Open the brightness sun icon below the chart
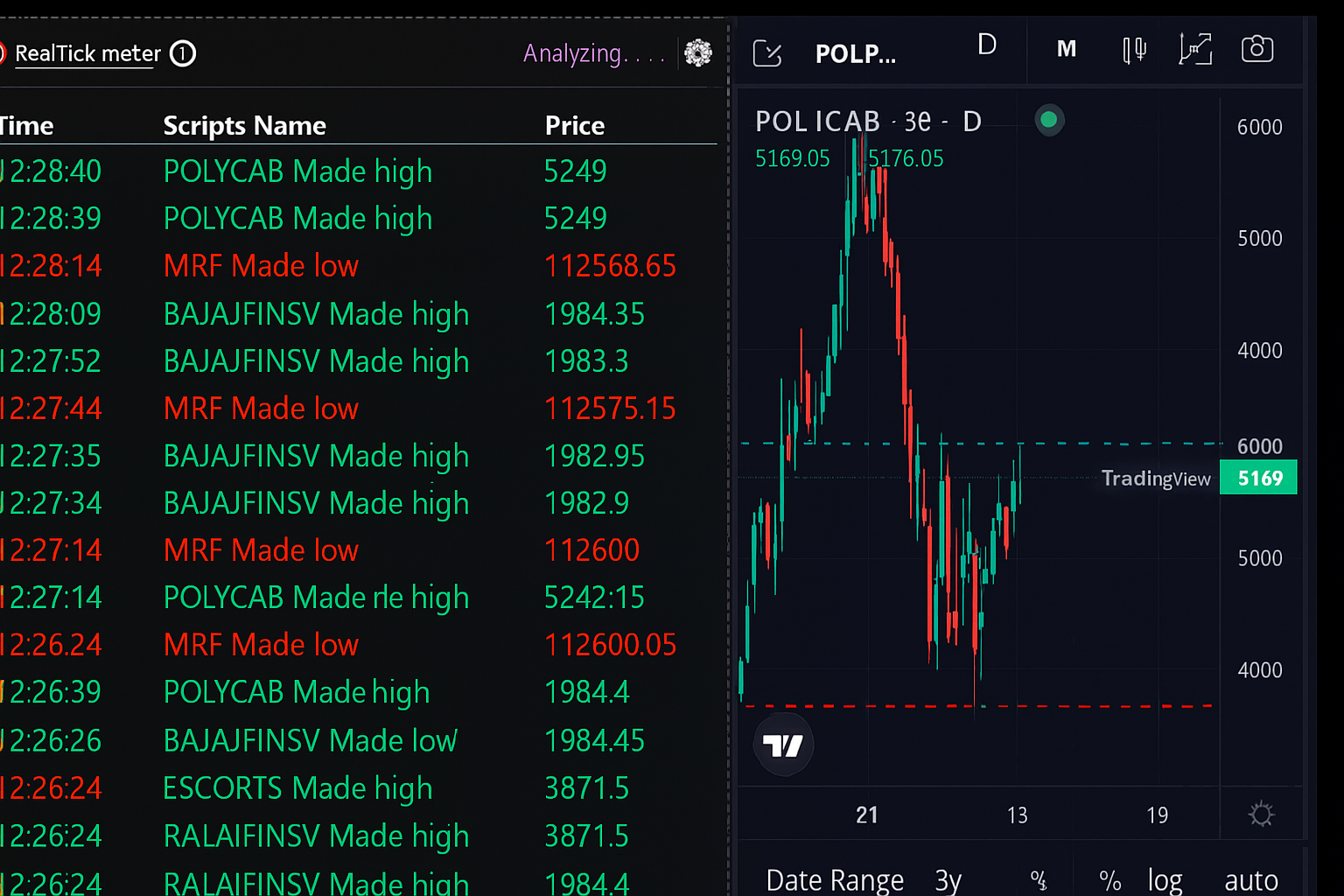This screenshot has width=1344, height=896. coord(1260,815)
